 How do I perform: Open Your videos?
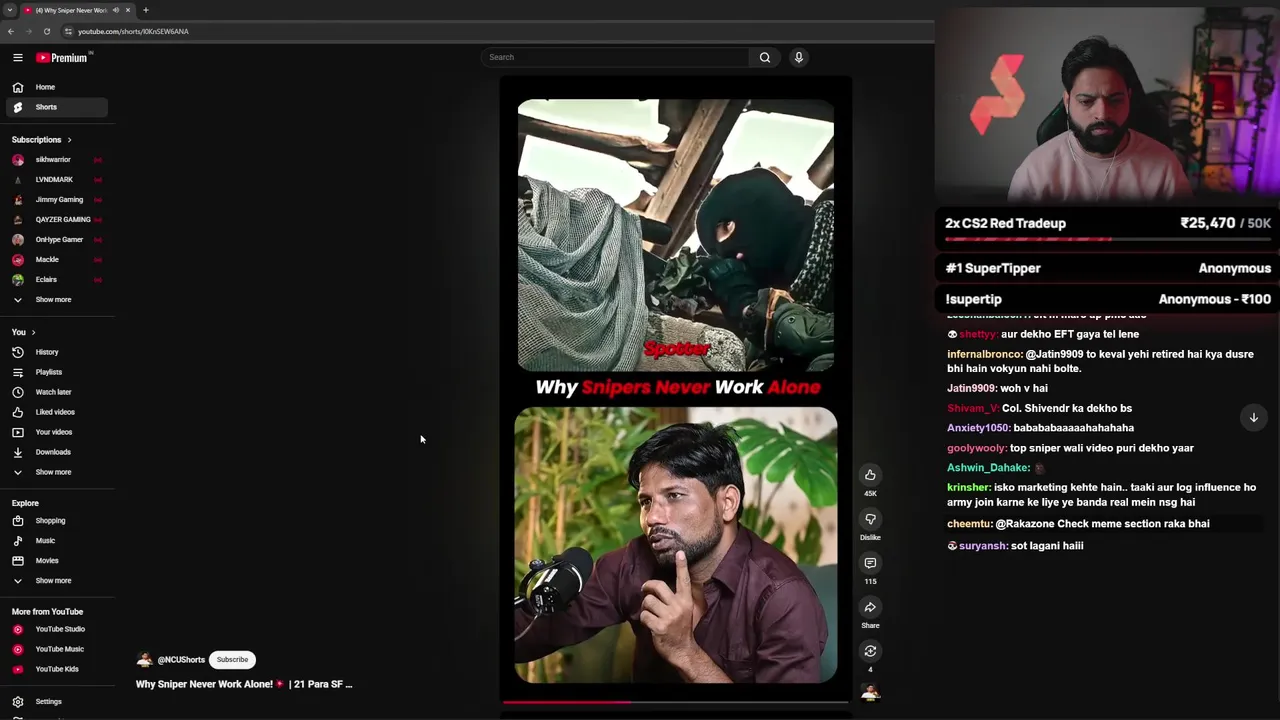pyautogui.click(x=58, y=432)
